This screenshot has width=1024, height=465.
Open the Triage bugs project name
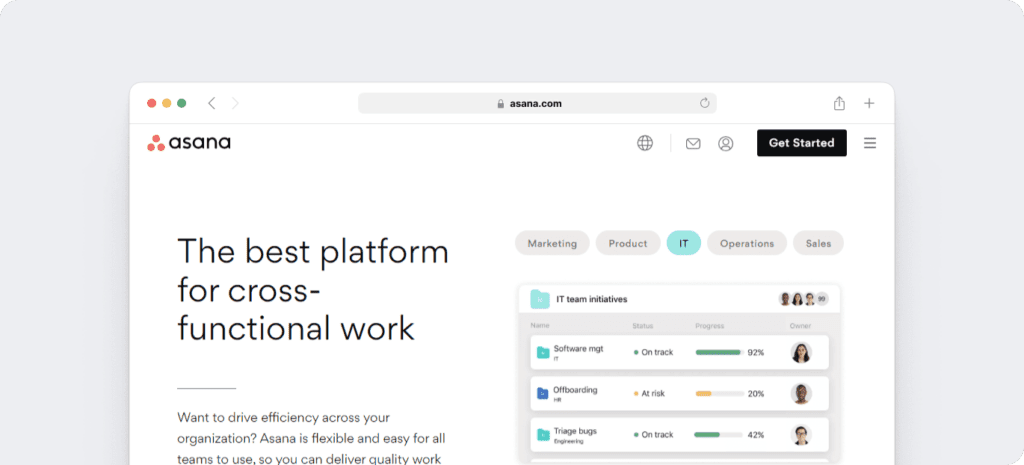point(575,431)
